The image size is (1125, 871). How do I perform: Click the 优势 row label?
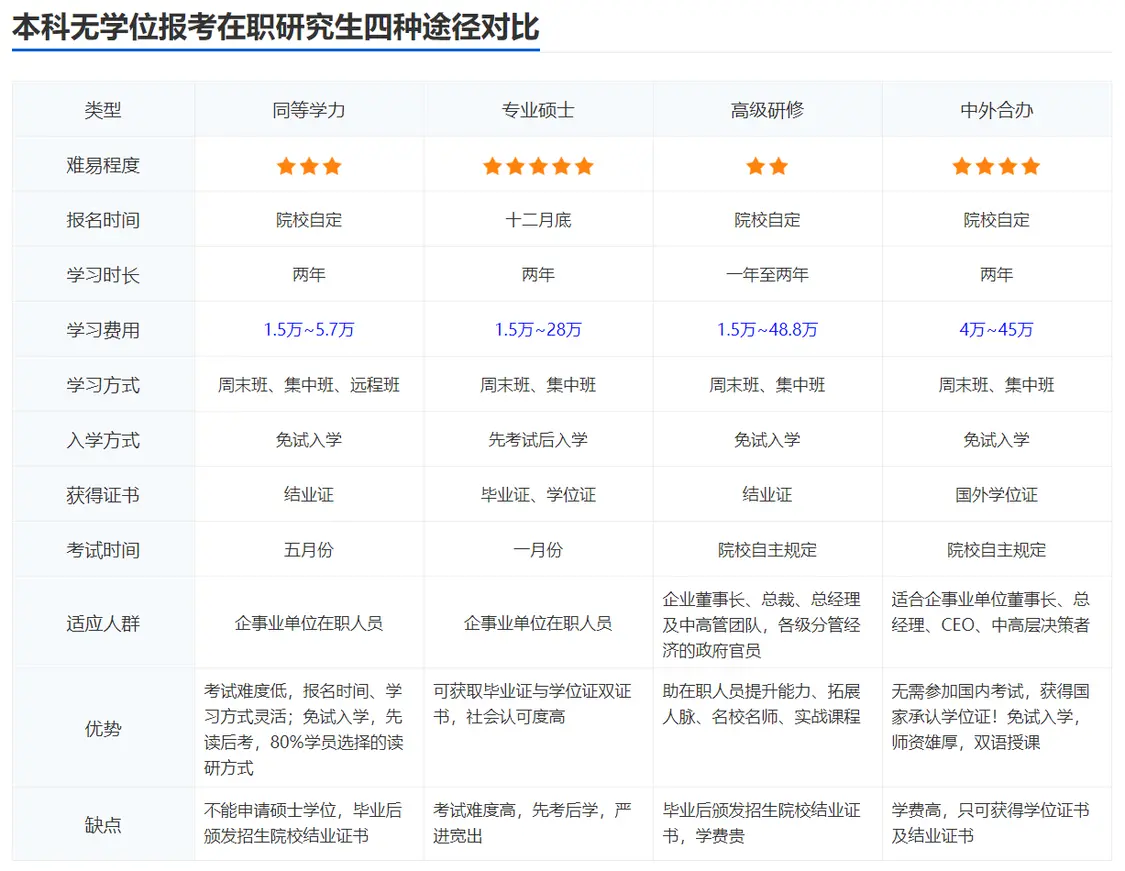pos(103,729)
